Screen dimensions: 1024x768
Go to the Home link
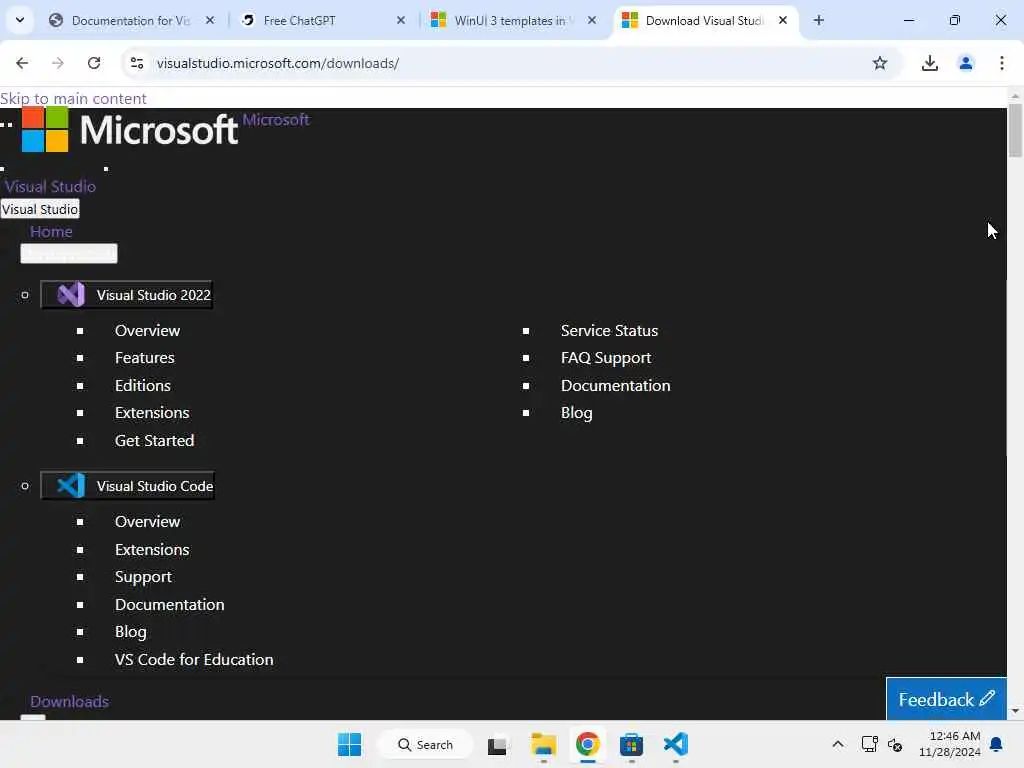pyautogui.click(x=51, y=231)
